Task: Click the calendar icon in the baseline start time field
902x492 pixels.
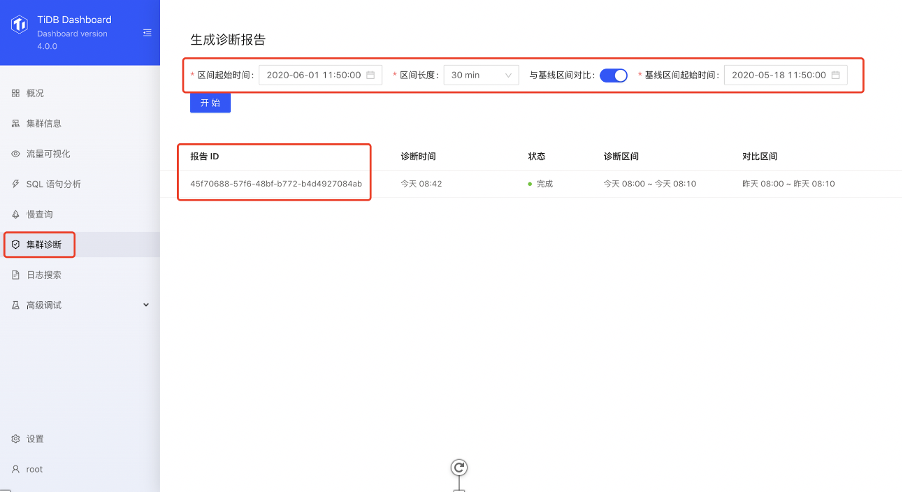Action: tap(836, 75)
